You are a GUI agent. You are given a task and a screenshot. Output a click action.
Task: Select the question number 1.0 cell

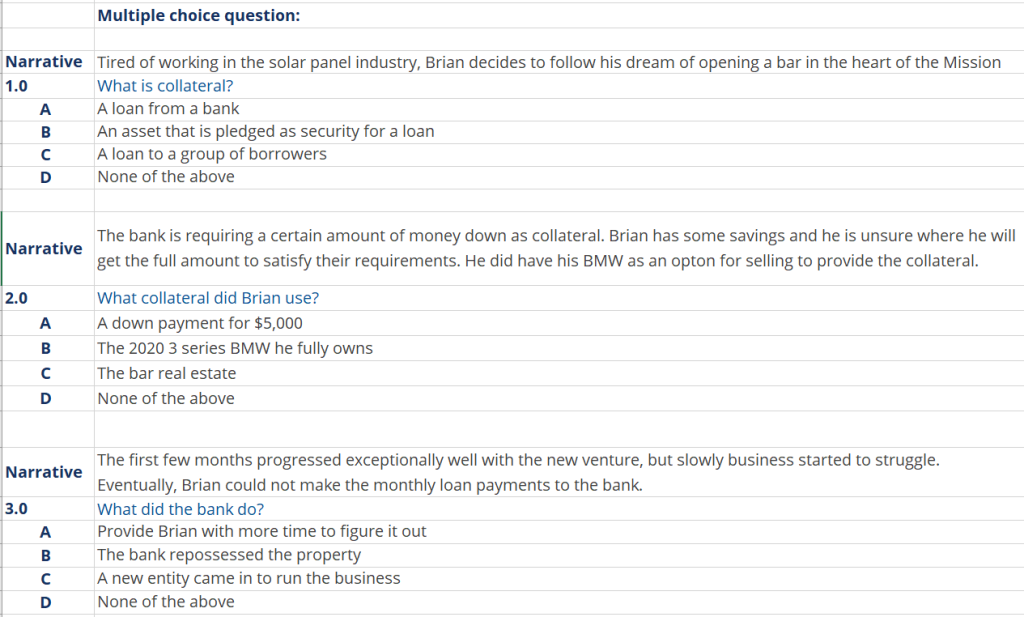tap(17, 86)
